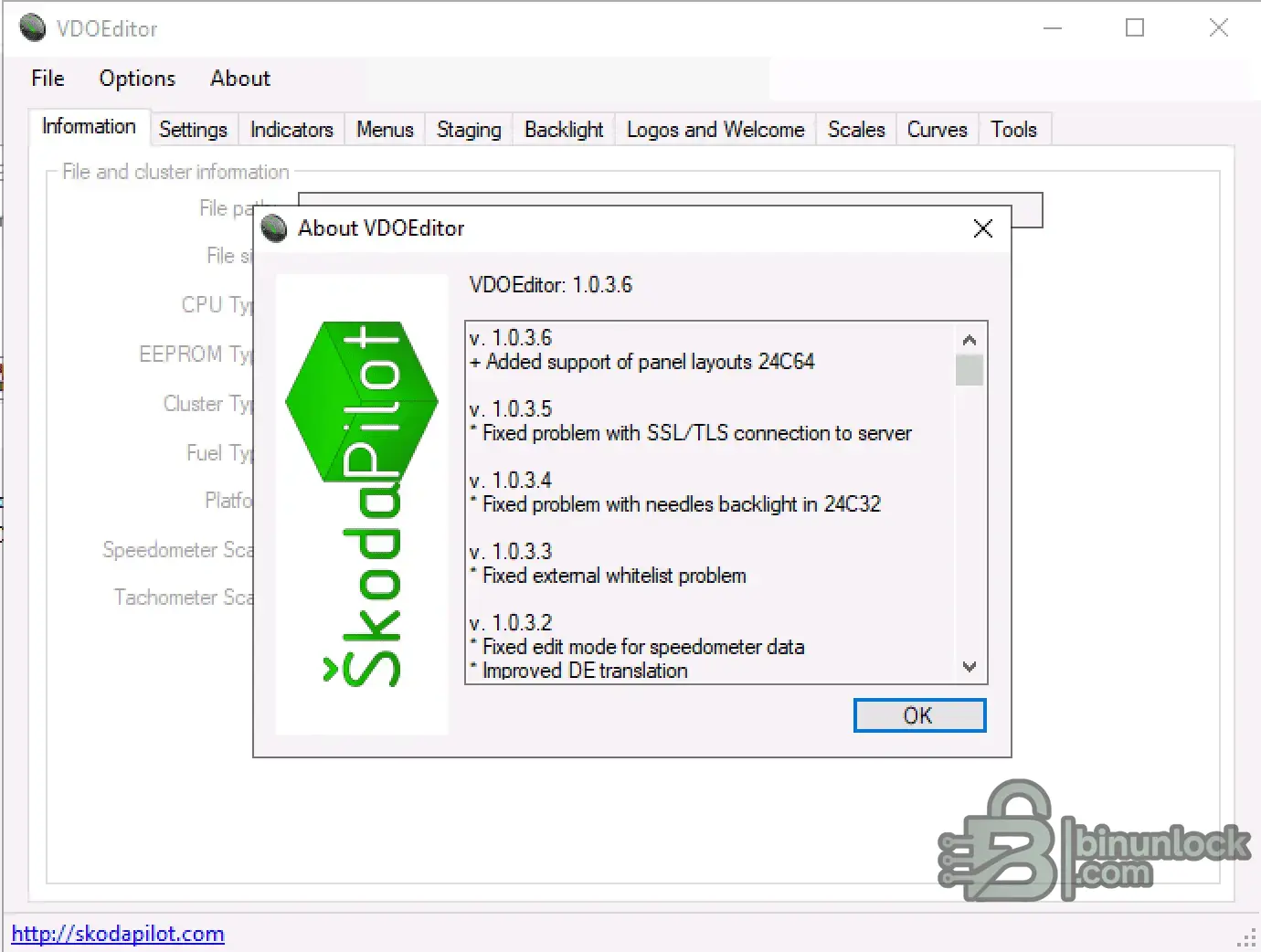Maximize the VDOEditor window
The image size is (1261, 952).
[1135, 28]
